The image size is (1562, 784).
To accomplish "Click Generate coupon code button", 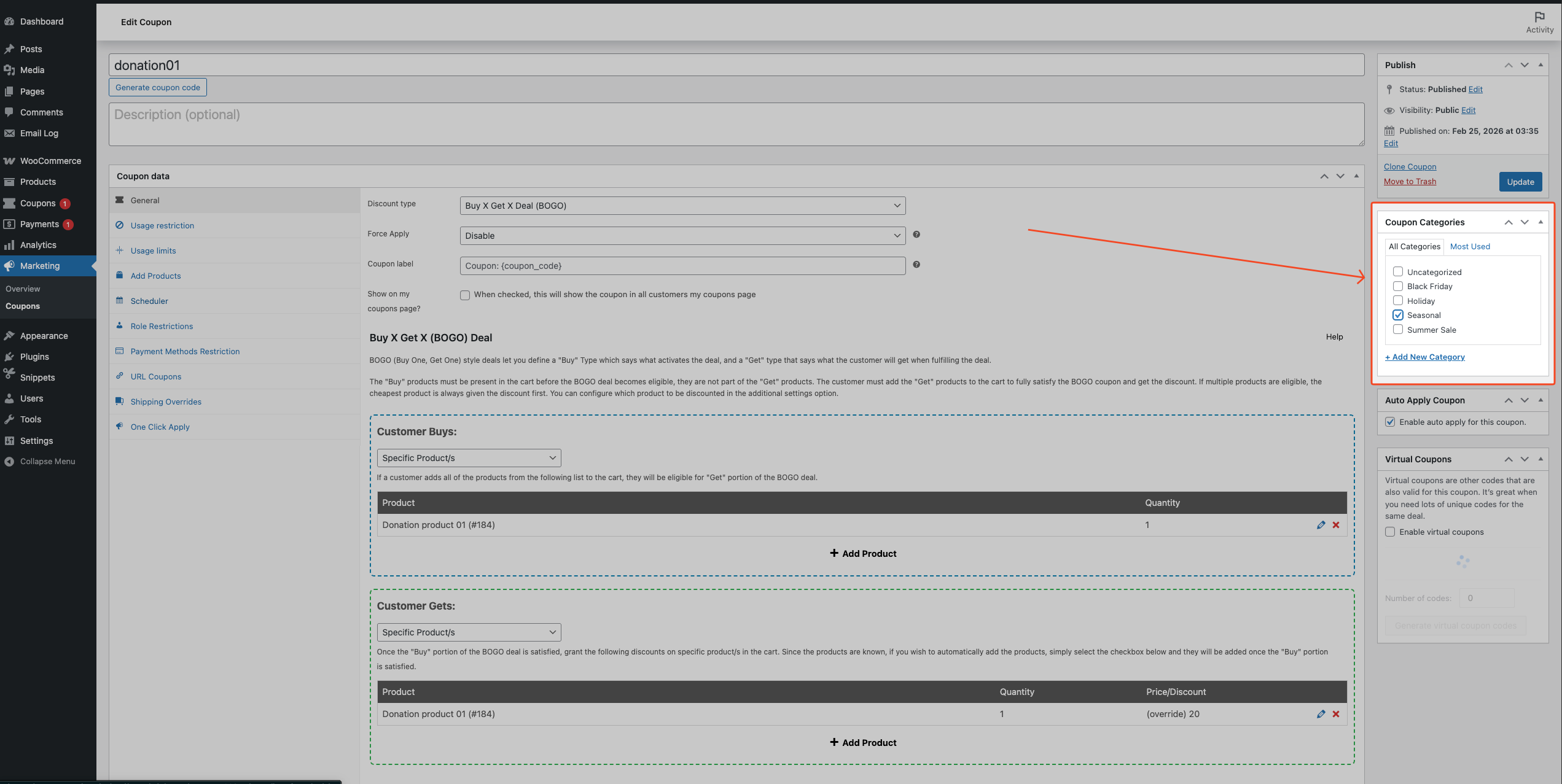I will pos(158,87).
